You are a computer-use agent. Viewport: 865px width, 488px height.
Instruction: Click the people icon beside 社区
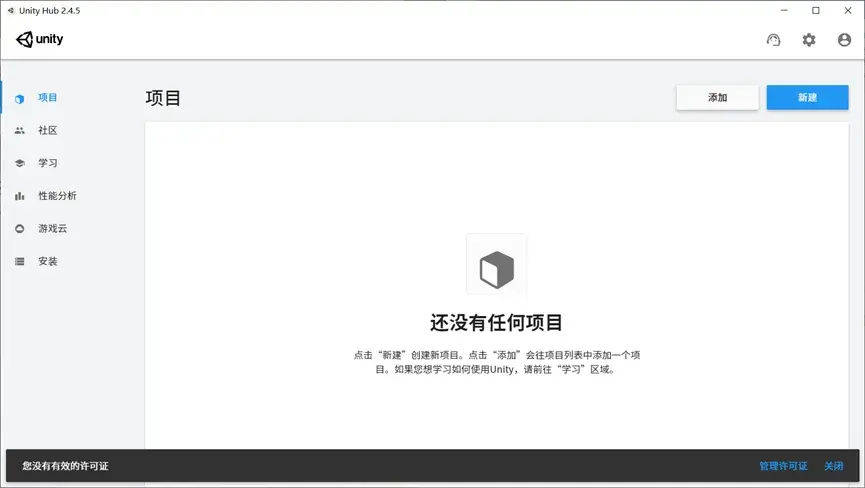[20, 131]
